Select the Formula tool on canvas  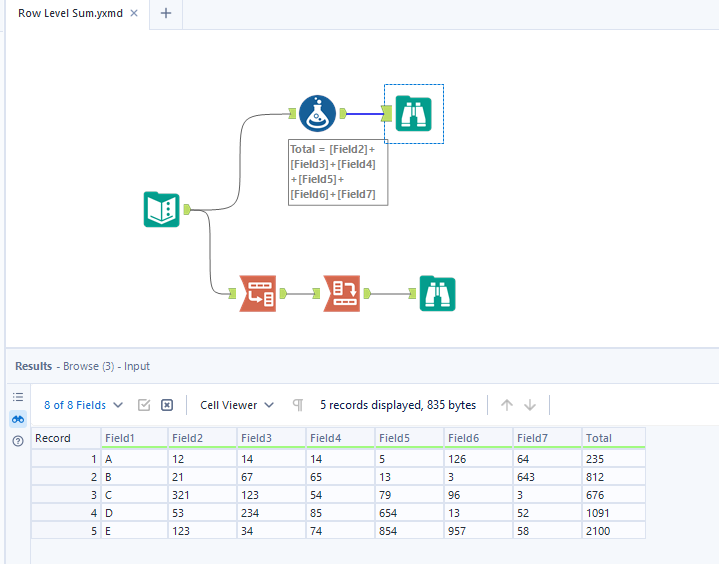[317, 114]
